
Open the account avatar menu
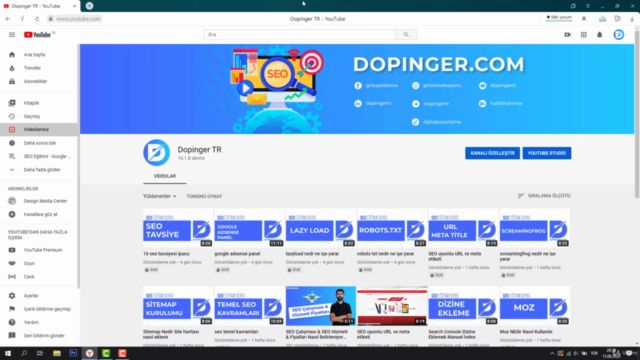coord(619,35)
